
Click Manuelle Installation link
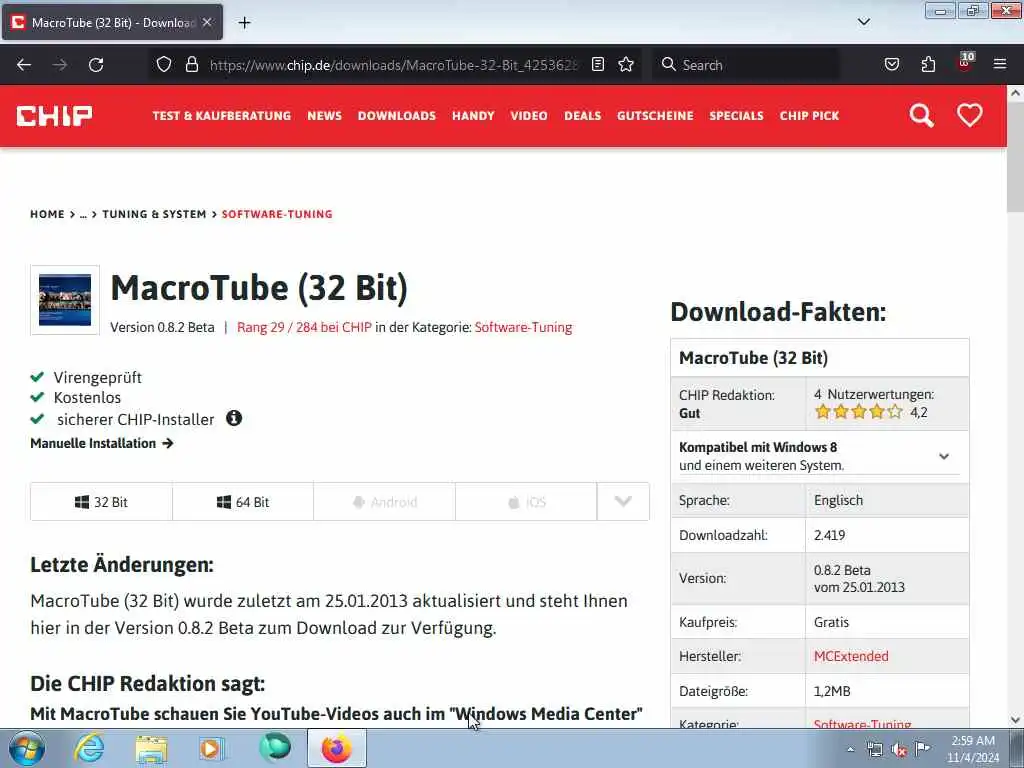click(x=101, y=443)
